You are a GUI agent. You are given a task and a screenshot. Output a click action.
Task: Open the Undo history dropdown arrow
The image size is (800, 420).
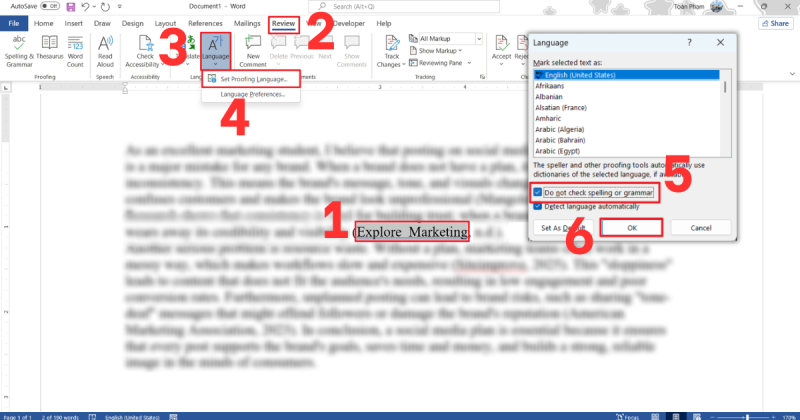[94, 7]
